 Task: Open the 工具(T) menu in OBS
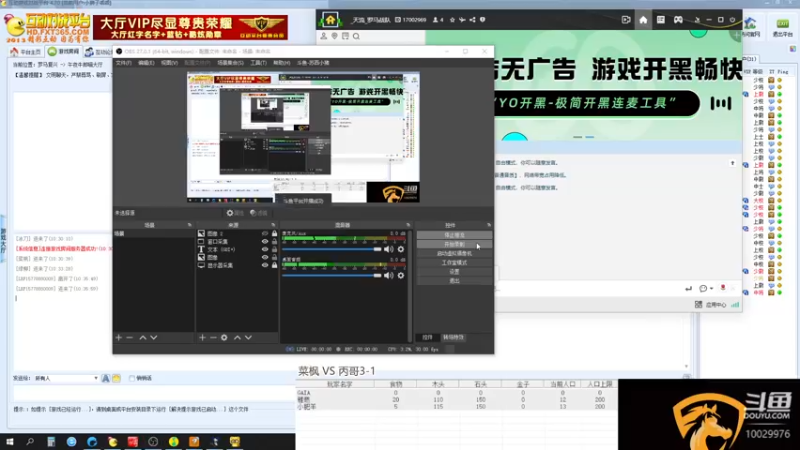coord(258,63)
